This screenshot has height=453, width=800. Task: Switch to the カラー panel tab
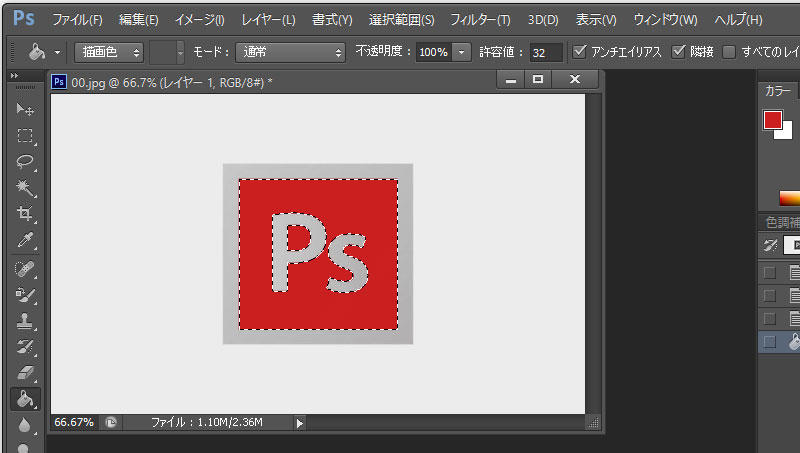point(778,91)
